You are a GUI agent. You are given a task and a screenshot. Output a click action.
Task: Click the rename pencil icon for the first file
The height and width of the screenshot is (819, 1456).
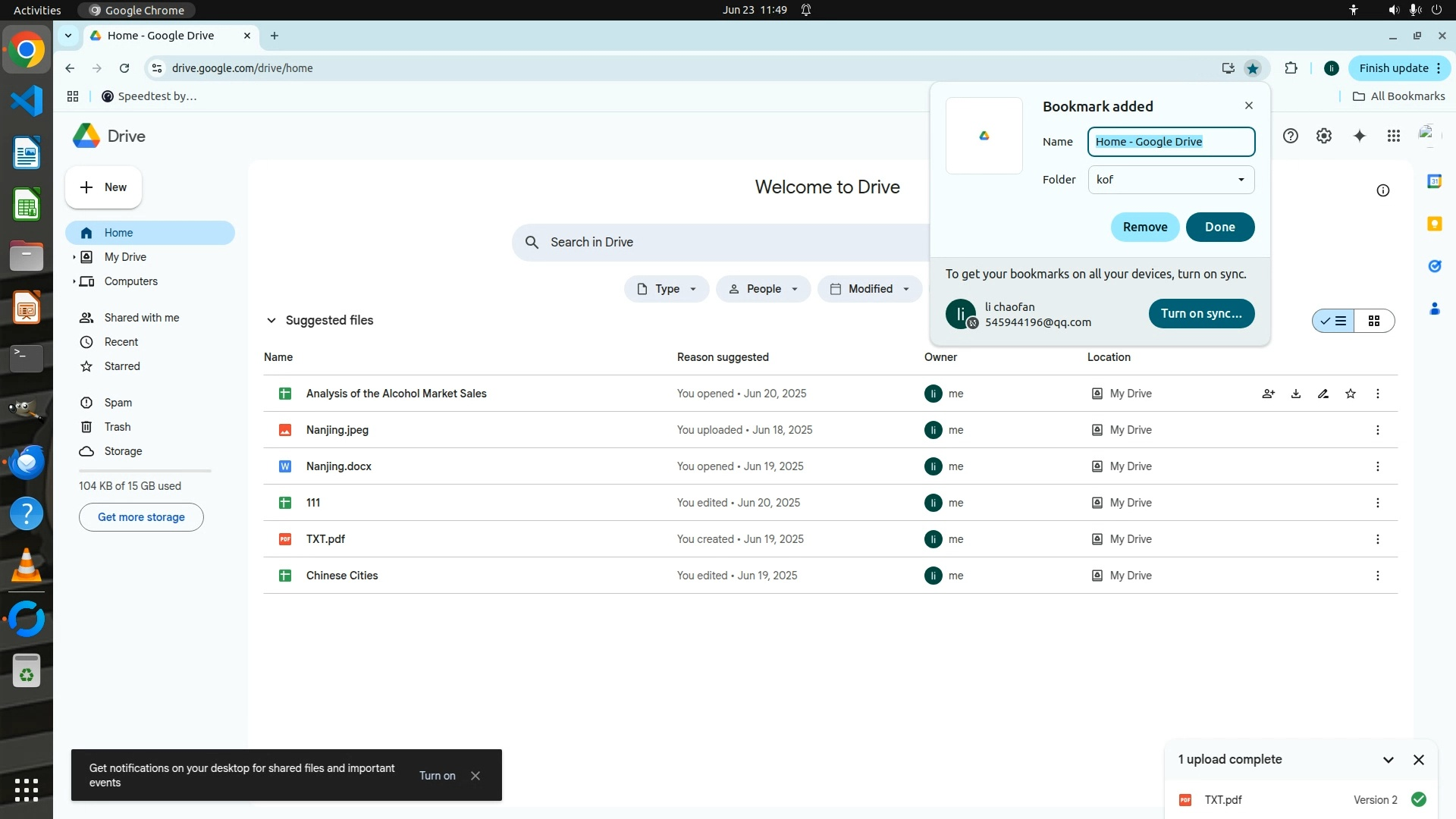point(1323,394)
